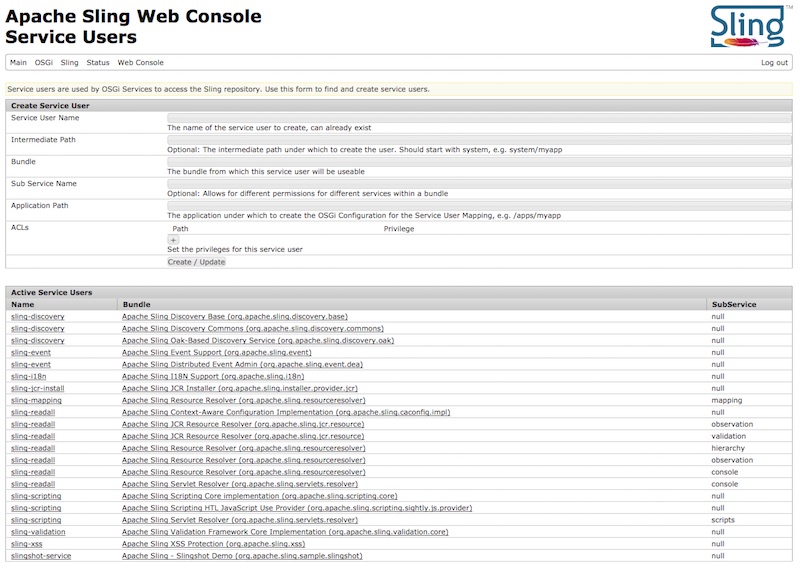The height and width of the screenshot is (573, 800).
Task: Open Apache Sling I18N Support bundle link
Action: click(x=213, y=377)
